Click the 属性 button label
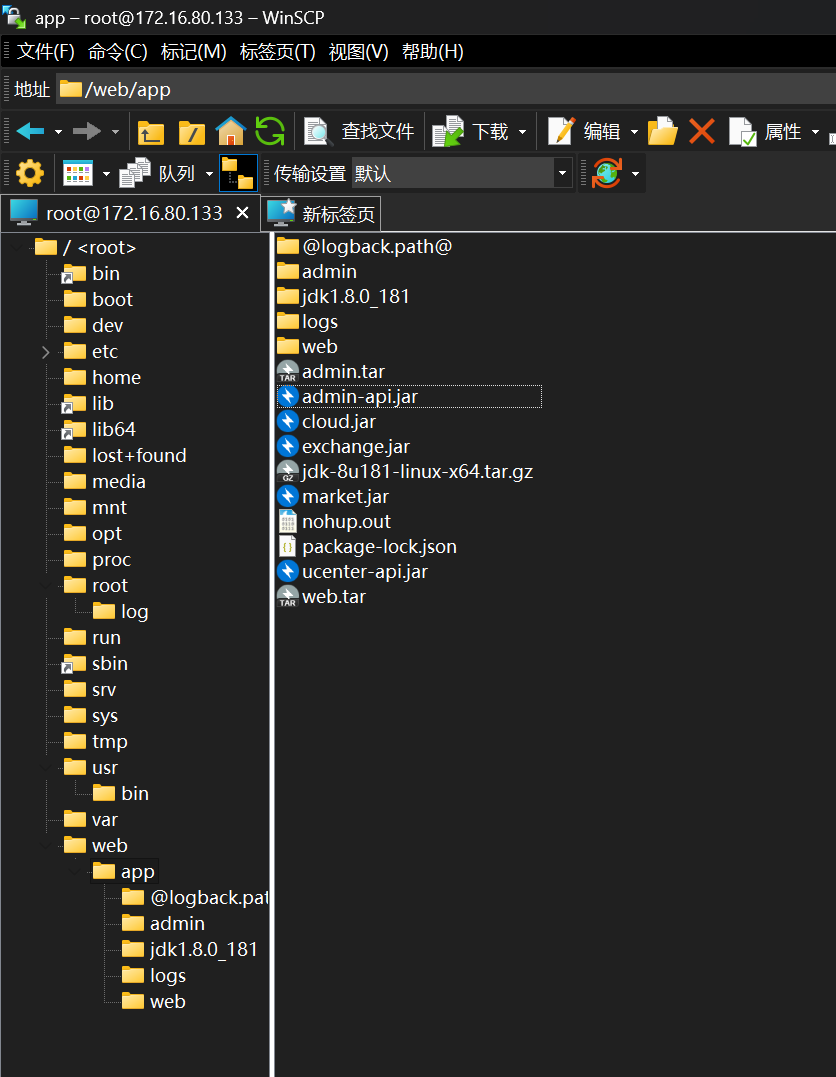Image resolution: width=836 pixels, height=1077 pixels. point(783,131)
